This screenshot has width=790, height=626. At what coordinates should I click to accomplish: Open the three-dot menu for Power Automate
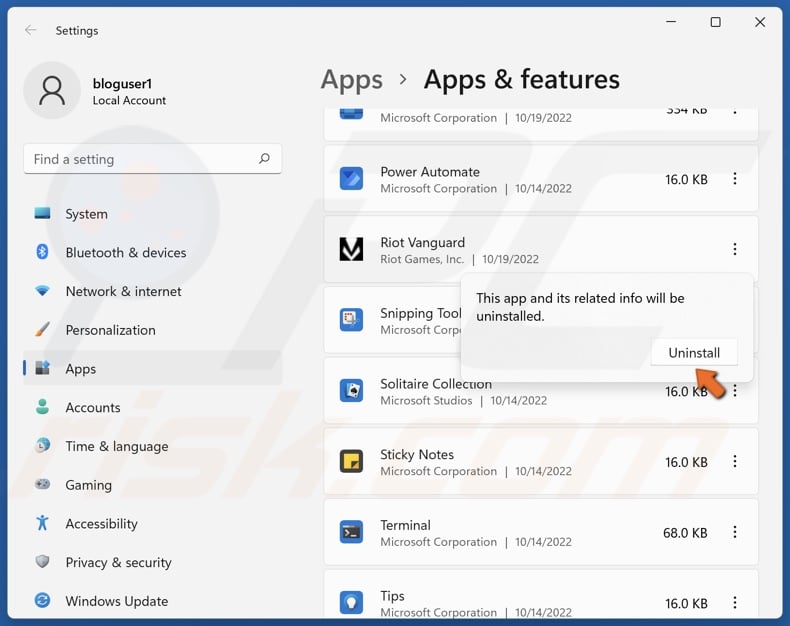point(735,179)
